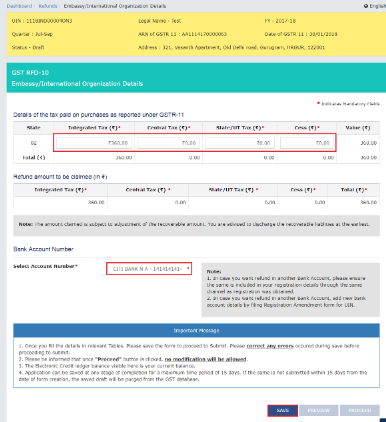Click the globe icon beside English
This screenshot has width=386, height=422.
pyautogui.click(x=366, y=6)
